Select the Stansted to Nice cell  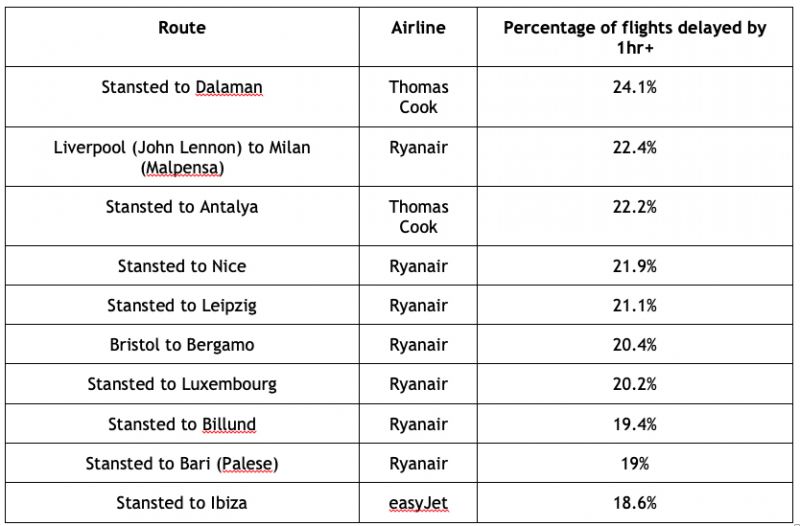[182, 266]
